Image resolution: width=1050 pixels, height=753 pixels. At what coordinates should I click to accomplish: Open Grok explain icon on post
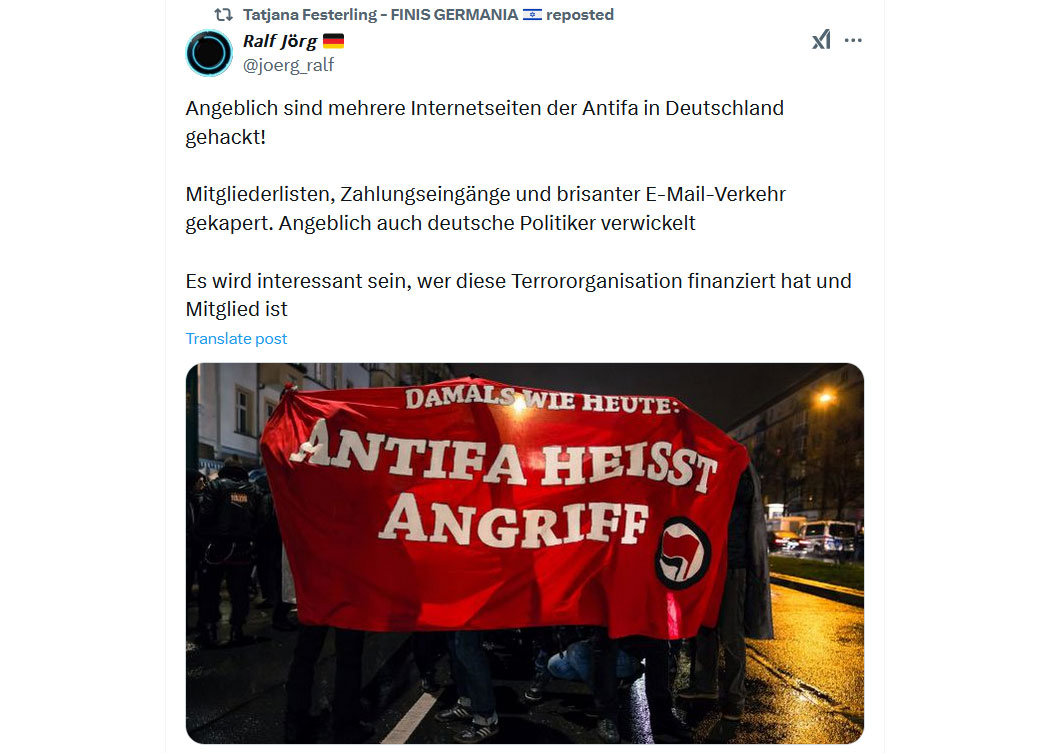click(x=821, y=40)
